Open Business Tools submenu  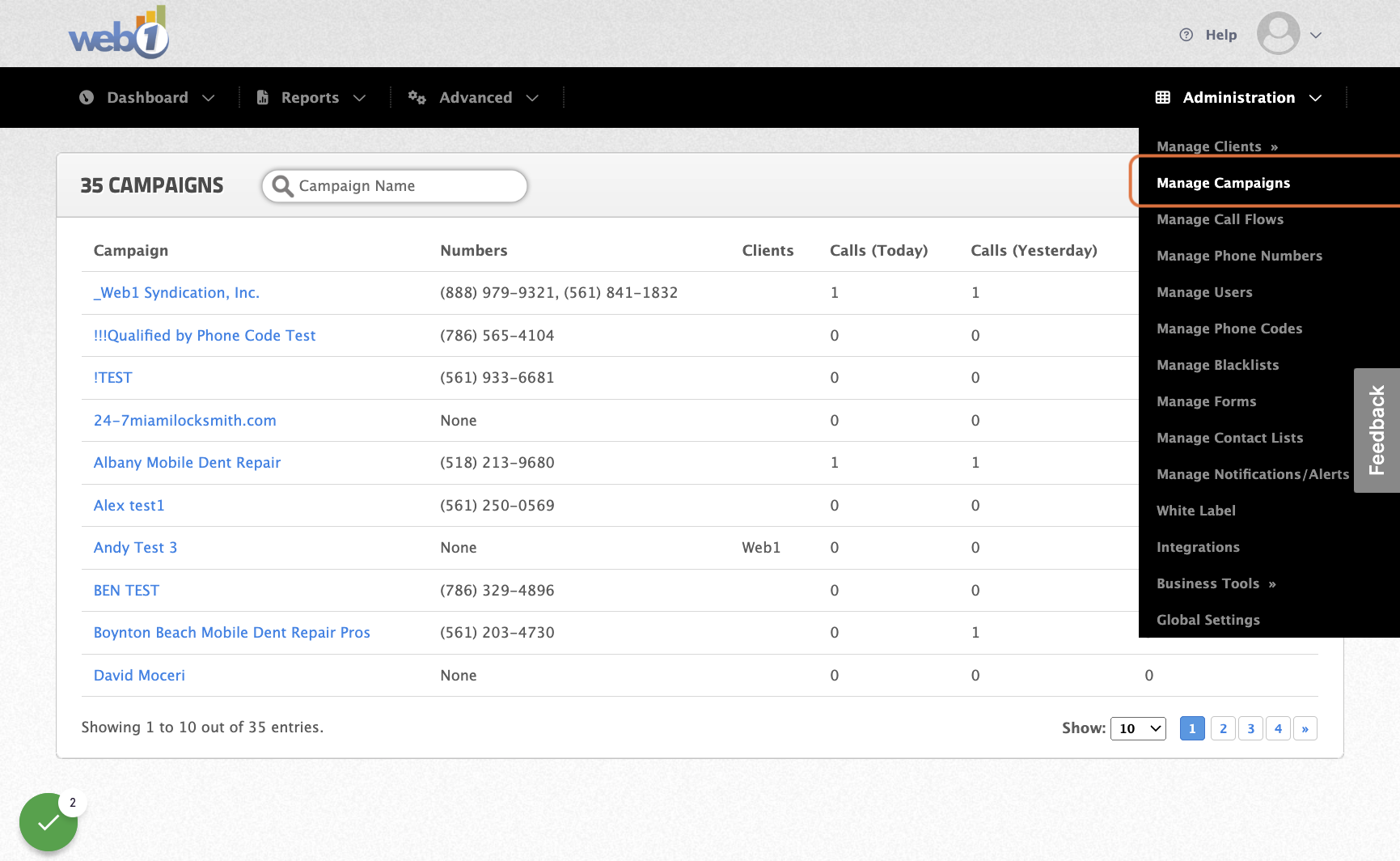[1216, 583]
